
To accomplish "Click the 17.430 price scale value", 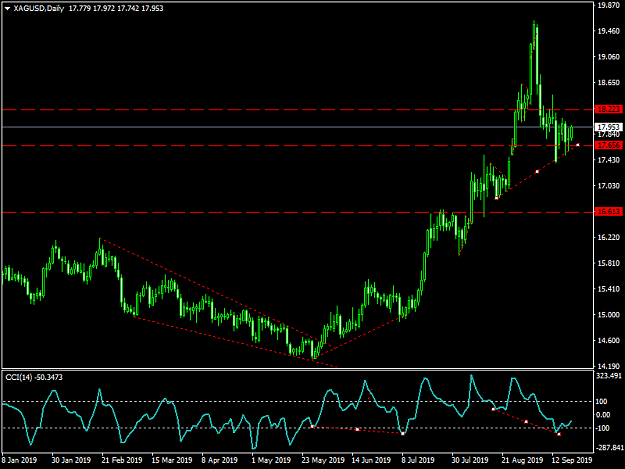I will tap(609, 160).
